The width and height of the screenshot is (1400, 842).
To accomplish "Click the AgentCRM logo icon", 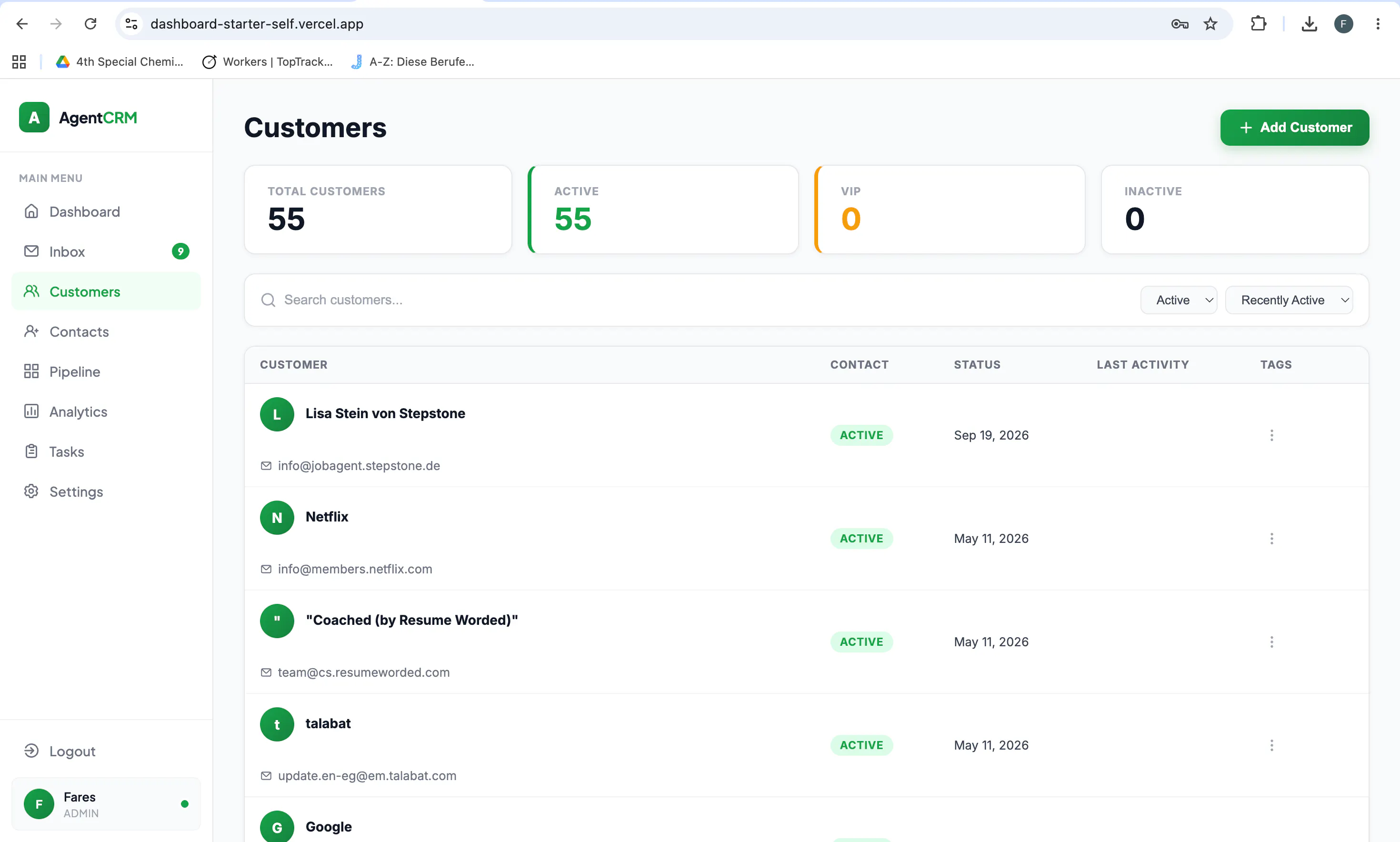I will coord(34,118).
